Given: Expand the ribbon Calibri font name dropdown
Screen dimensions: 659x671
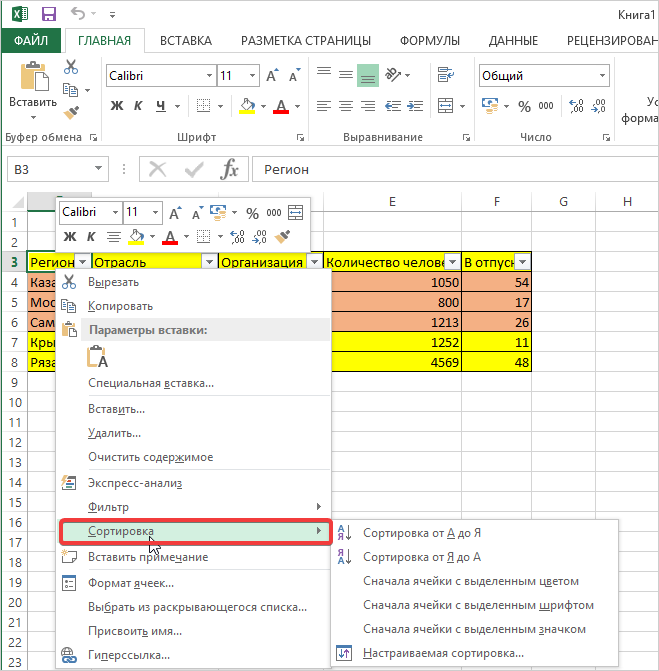Looking at the screenshot, I should point(207,76).
